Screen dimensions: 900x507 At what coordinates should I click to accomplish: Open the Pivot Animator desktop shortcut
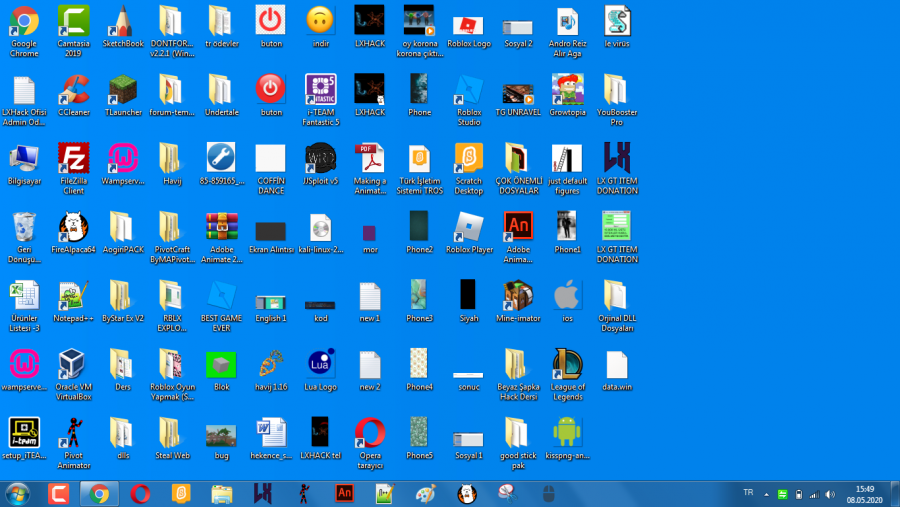click(x=73, y=432)
